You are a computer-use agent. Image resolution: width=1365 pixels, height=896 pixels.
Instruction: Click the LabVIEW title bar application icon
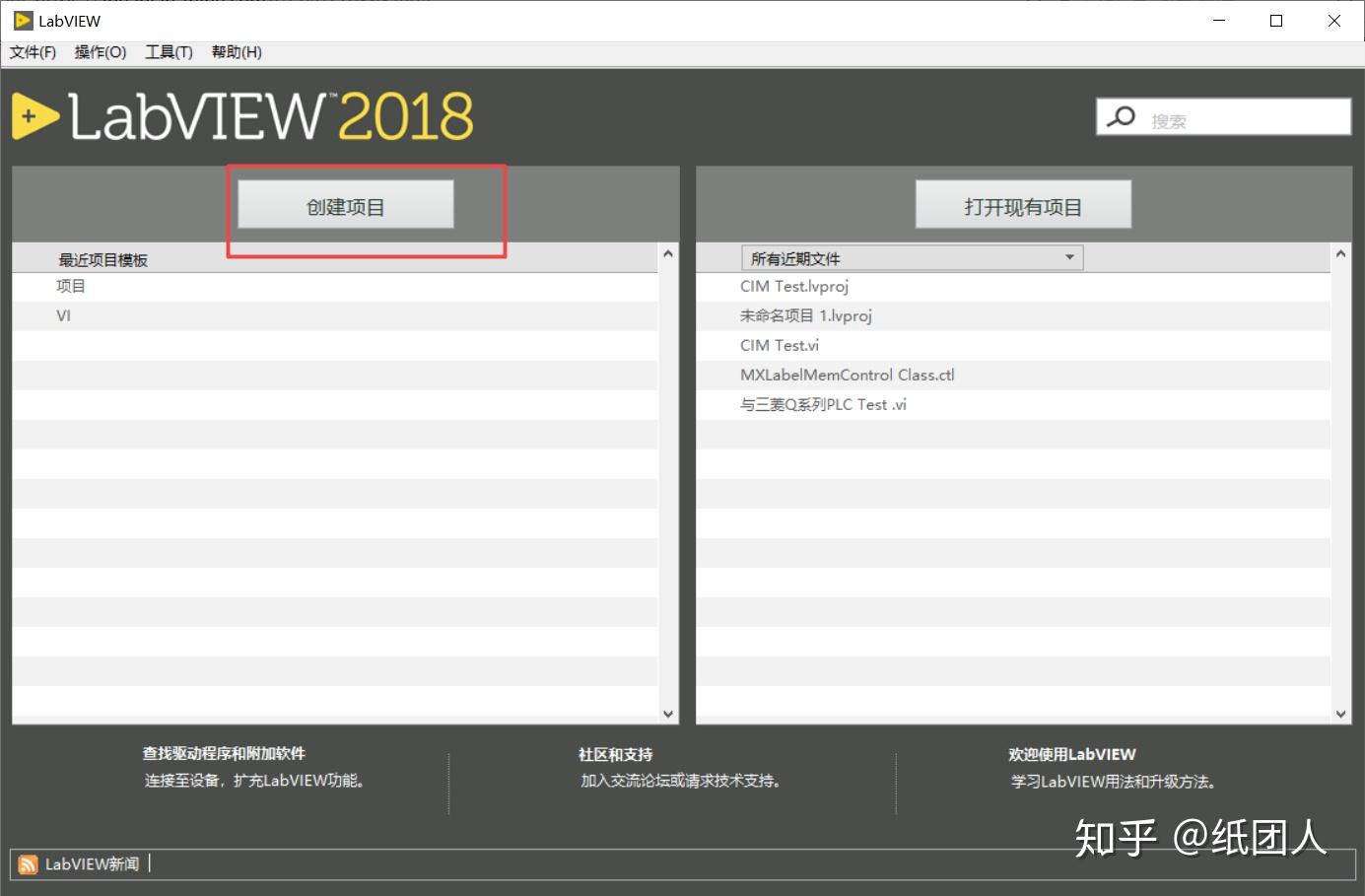[18, 20]
